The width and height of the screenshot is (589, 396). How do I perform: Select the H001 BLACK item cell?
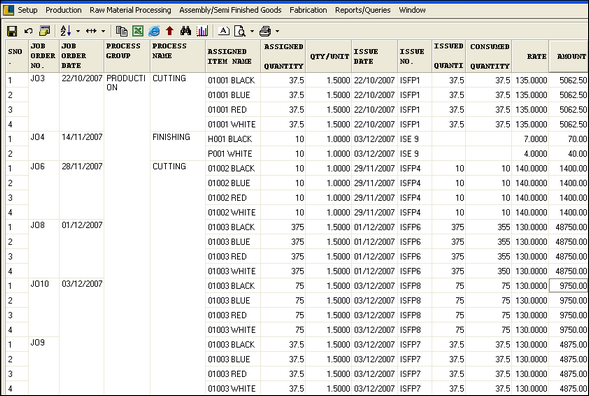(233, 139)
